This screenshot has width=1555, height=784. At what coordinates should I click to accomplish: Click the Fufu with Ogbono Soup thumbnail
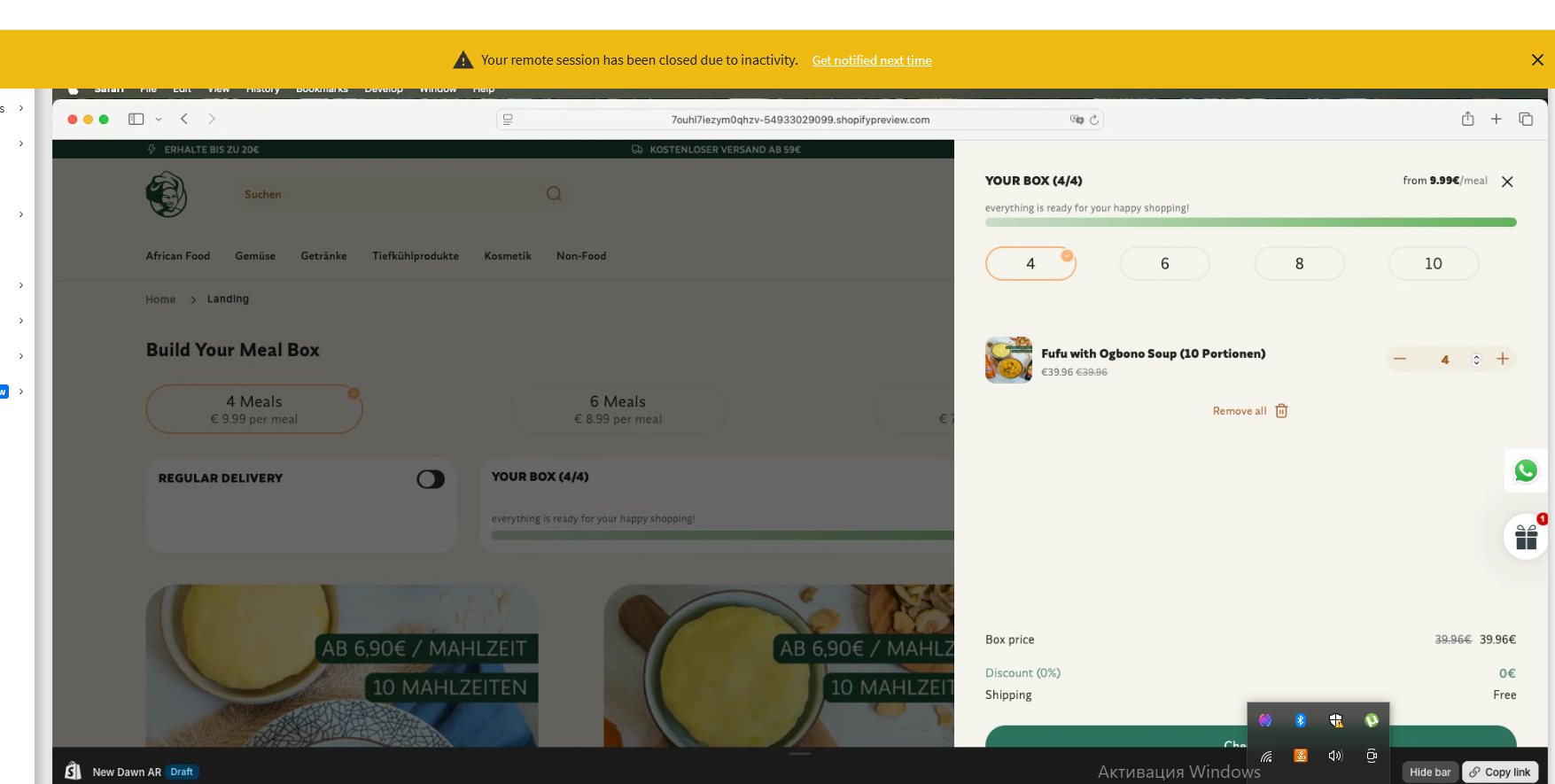[1008, 360]
